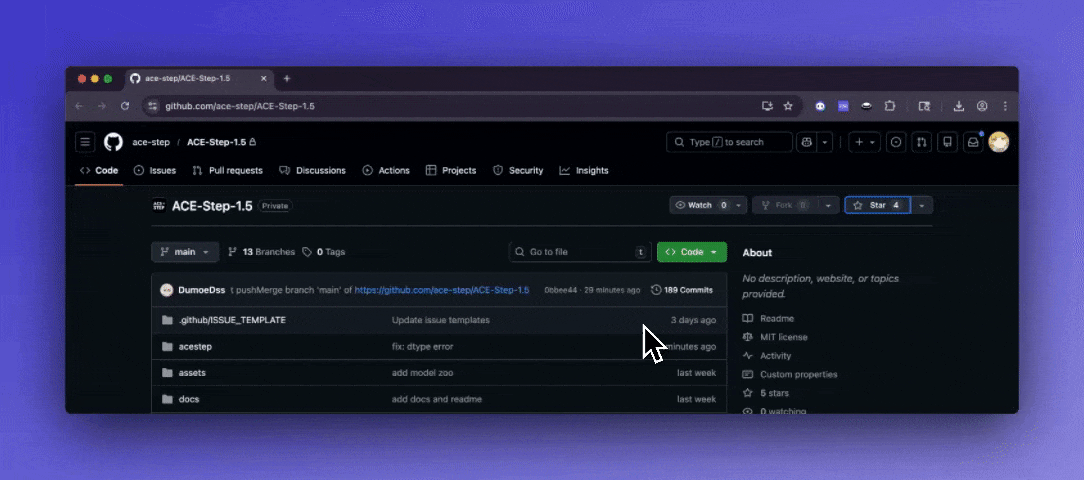Open the Projects tab
The image size is (1084, 480).
[451, 170]
